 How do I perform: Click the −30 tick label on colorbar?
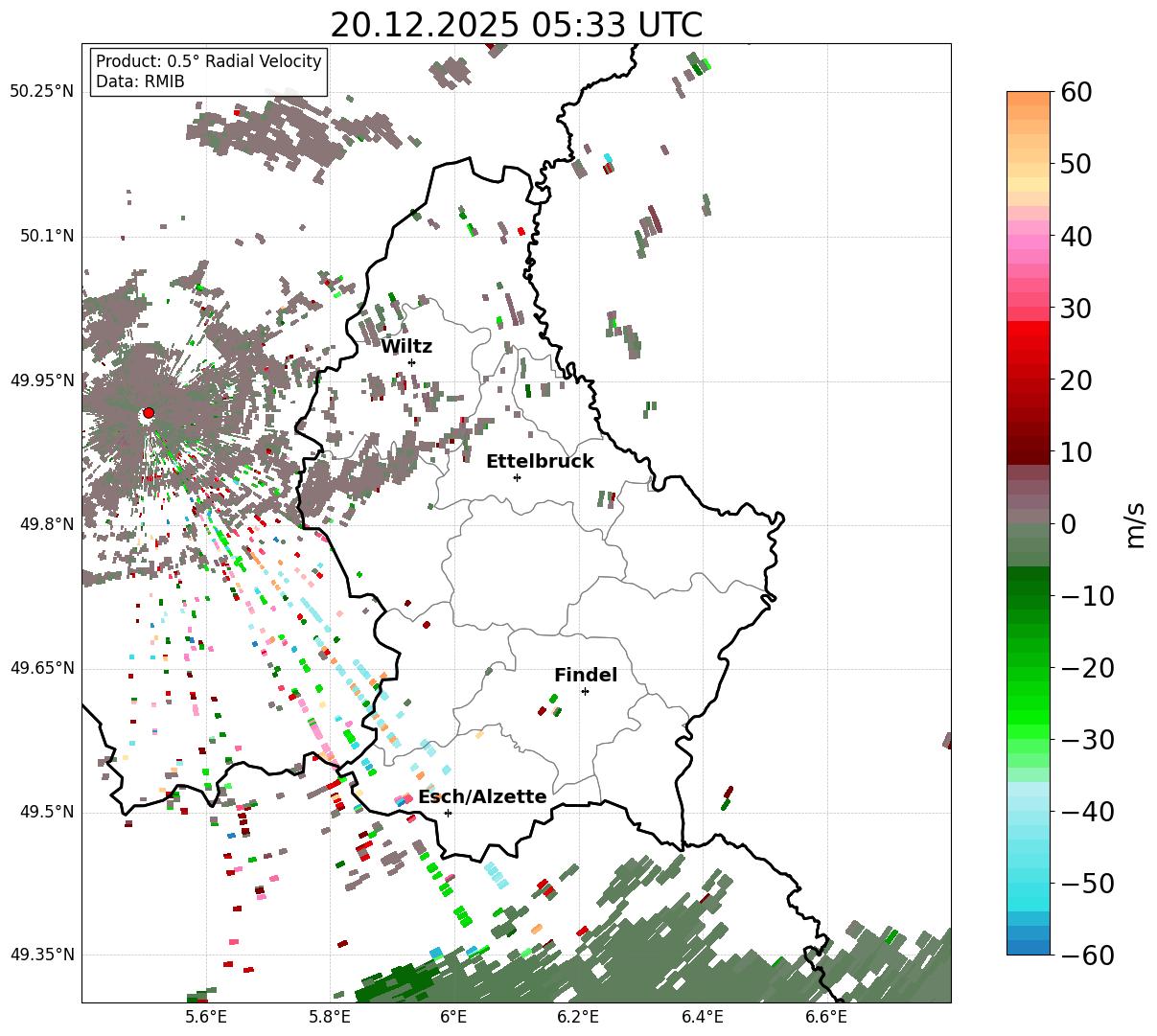(1087, 740)
